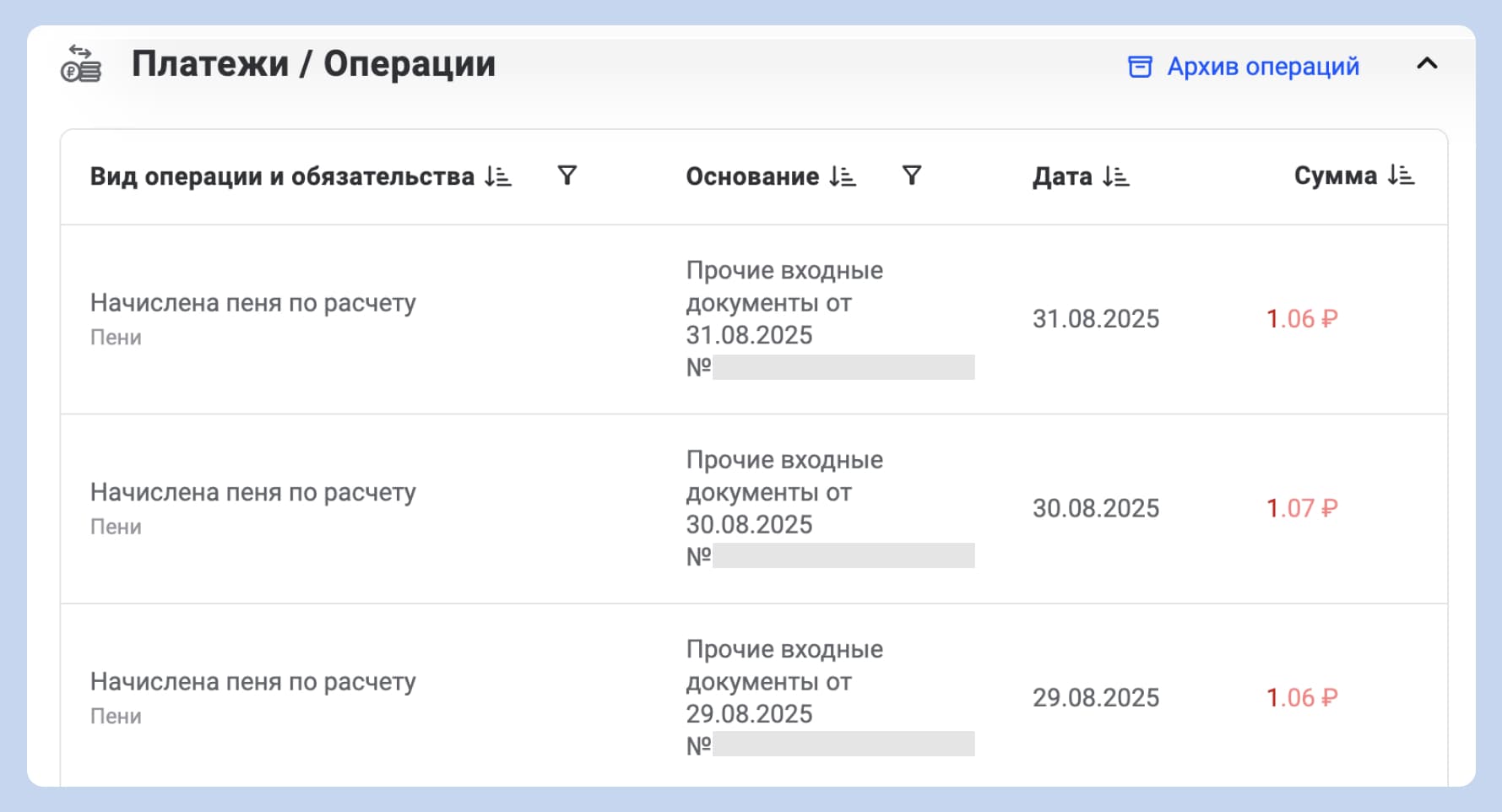Open the filter for Основание column
The image size is (1502, 812).
point(910,175)
